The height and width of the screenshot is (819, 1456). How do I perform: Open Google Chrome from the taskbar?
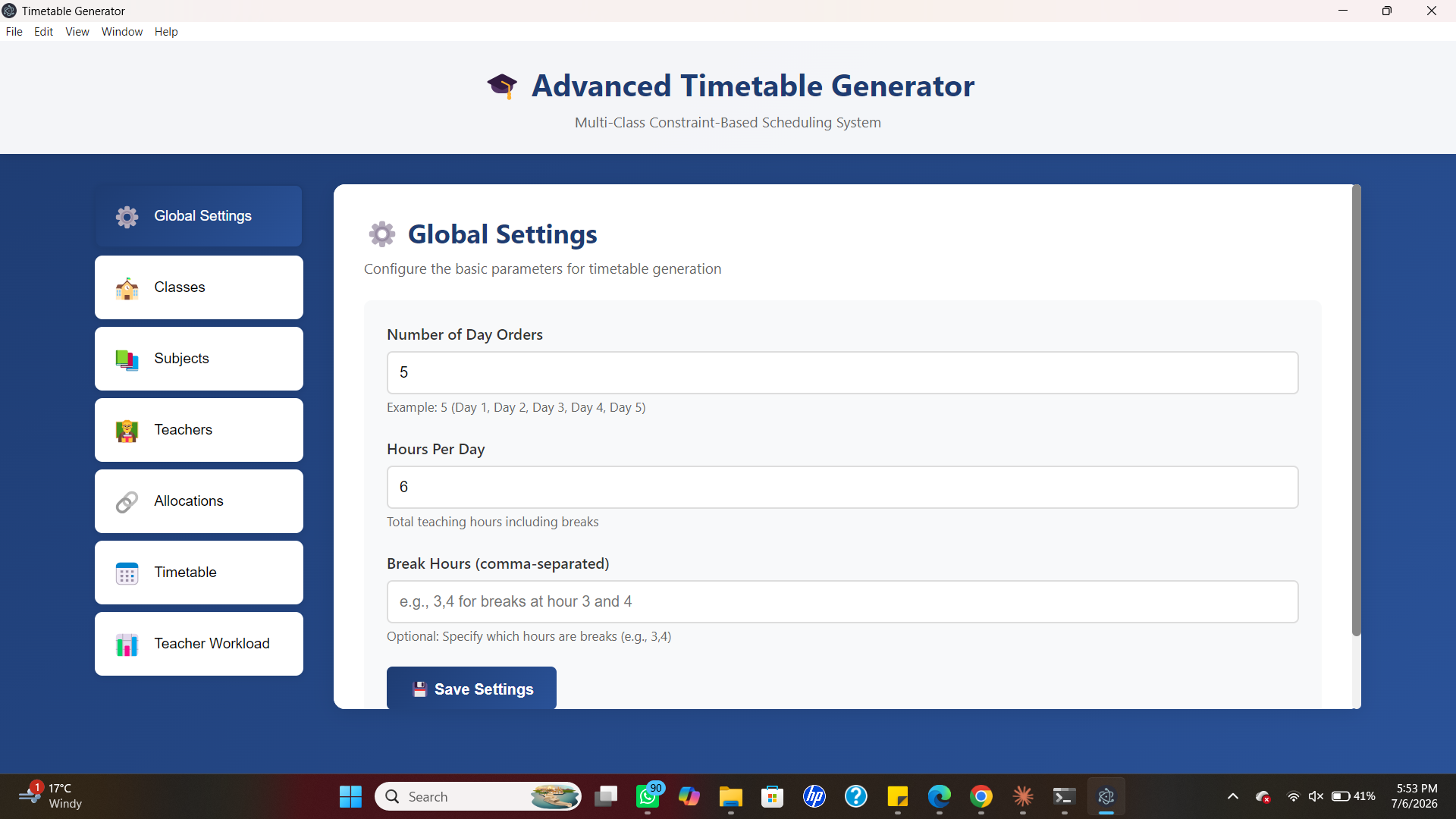pos(981,797)
